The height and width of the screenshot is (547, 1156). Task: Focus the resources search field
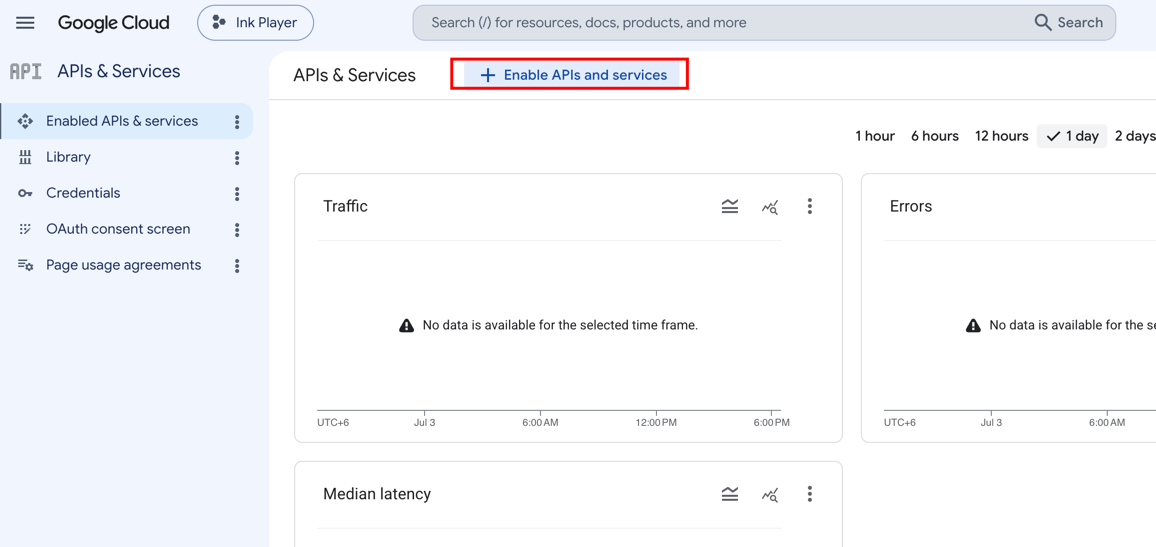(x=722, y=23)
